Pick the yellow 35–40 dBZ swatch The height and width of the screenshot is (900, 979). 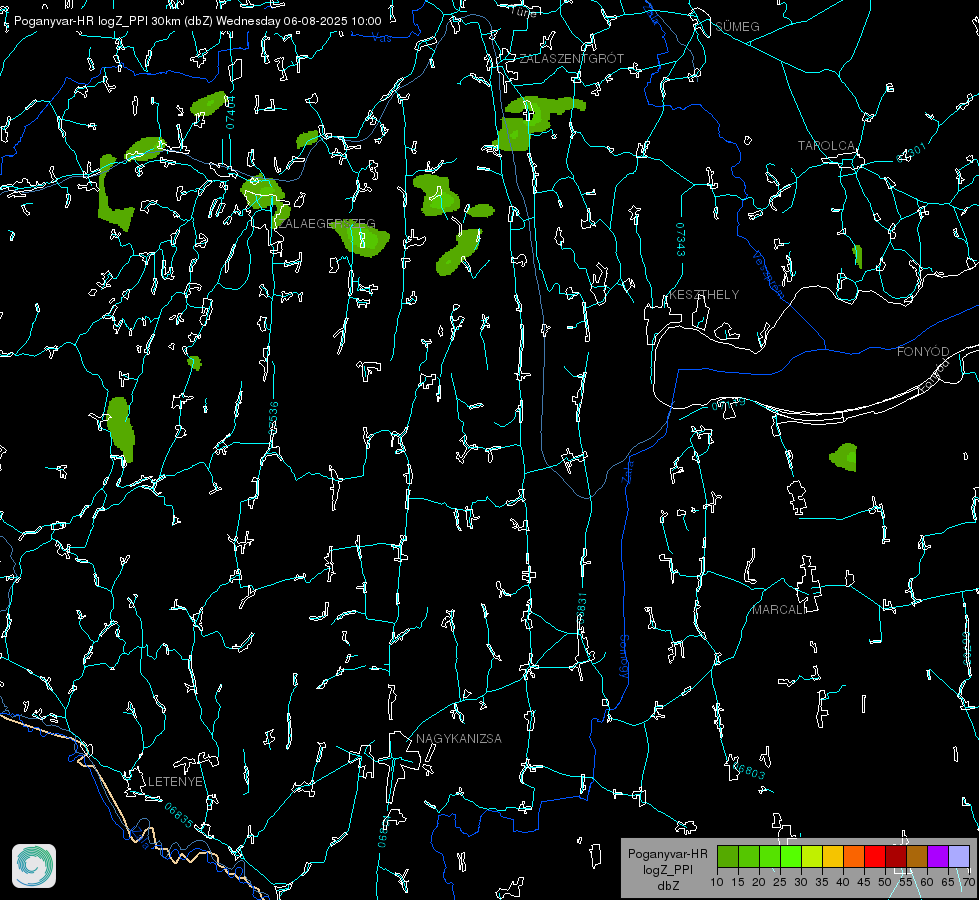point(834,856)
